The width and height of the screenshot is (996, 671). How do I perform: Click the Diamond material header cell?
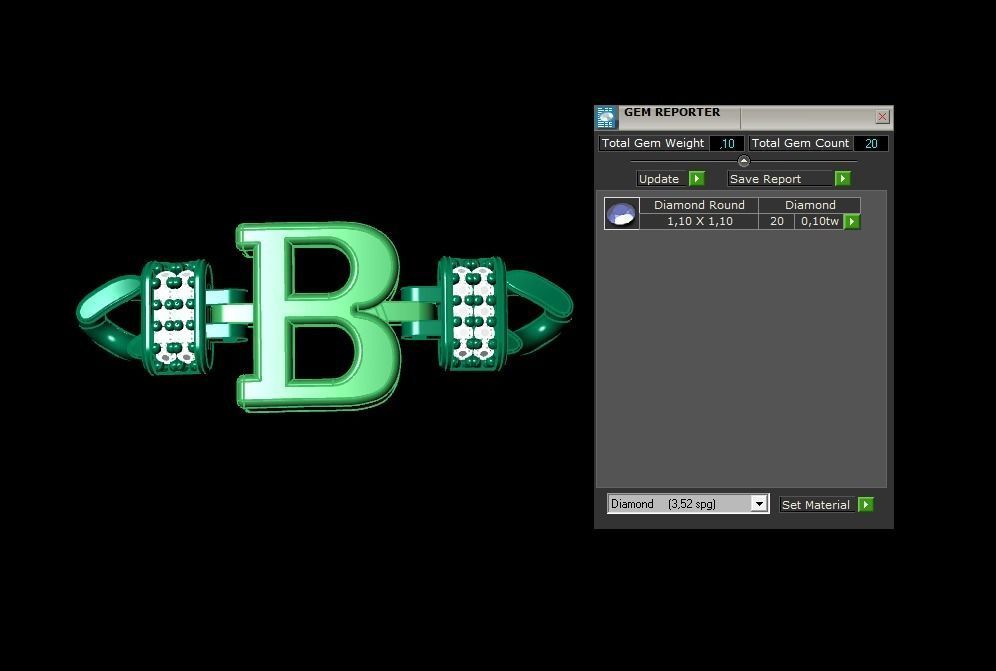pyautogui.click(x=810, y=205)
